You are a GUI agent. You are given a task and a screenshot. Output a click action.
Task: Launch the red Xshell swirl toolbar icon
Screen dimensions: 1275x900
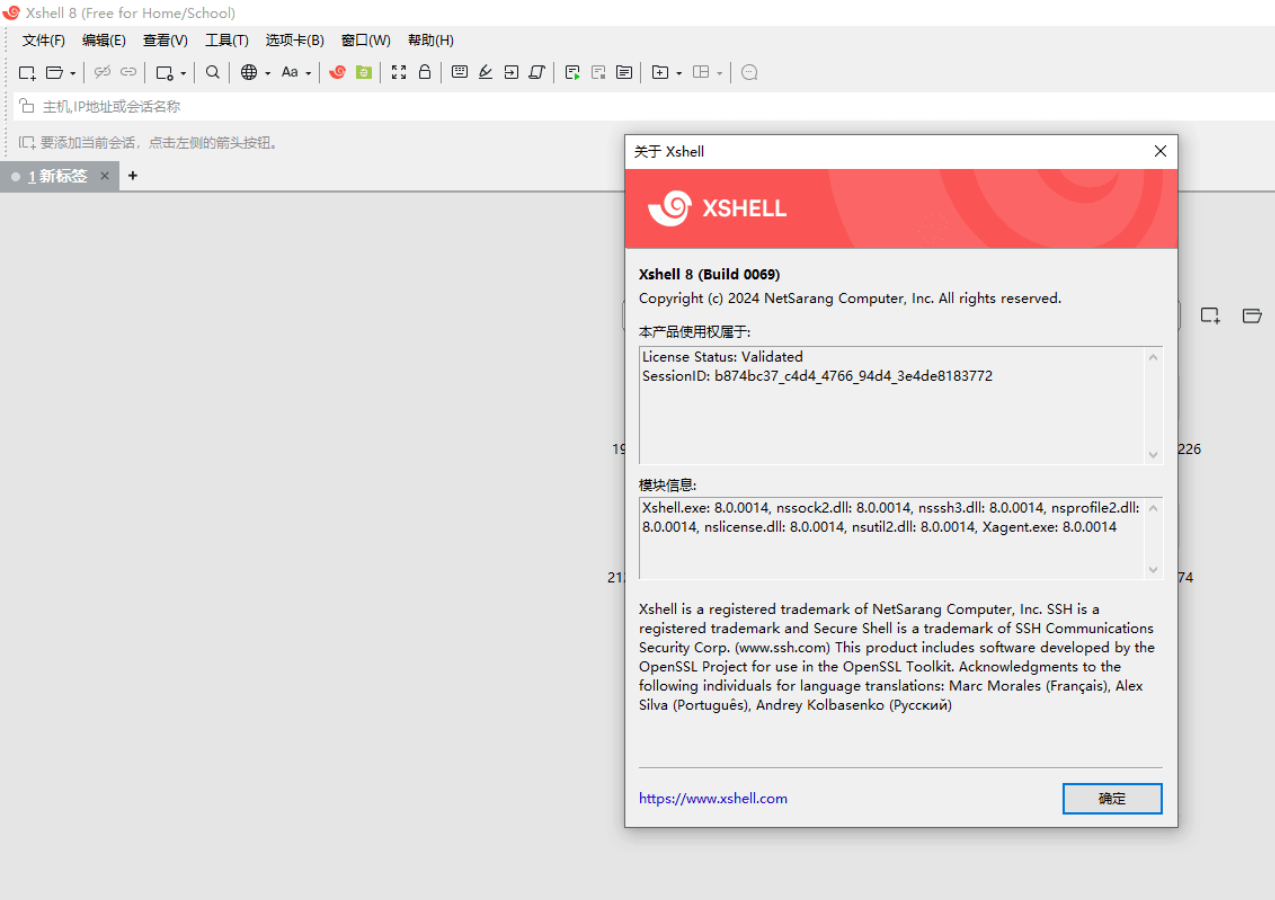(x=337, y=72)
